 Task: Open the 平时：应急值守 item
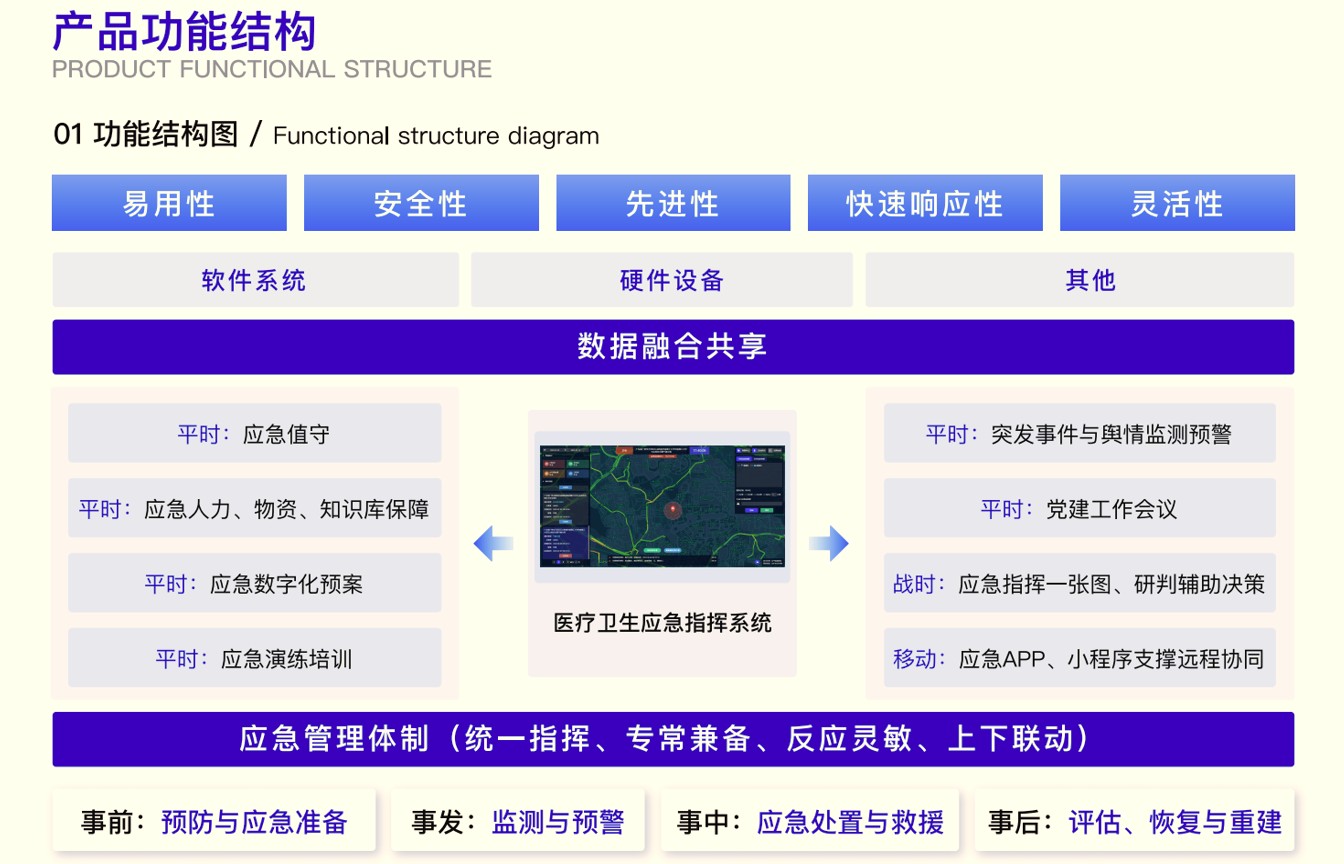tap(255, 434)
